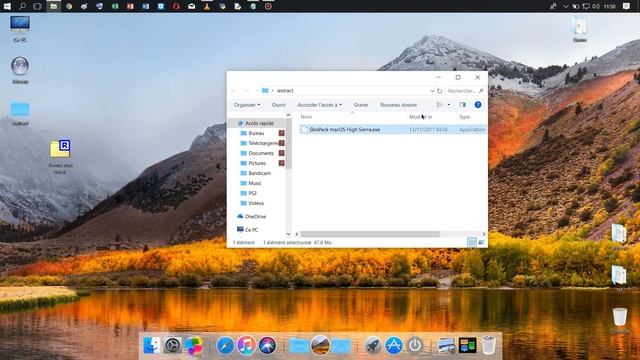Expand address bar history dropdown

click(x=432, y=91)
